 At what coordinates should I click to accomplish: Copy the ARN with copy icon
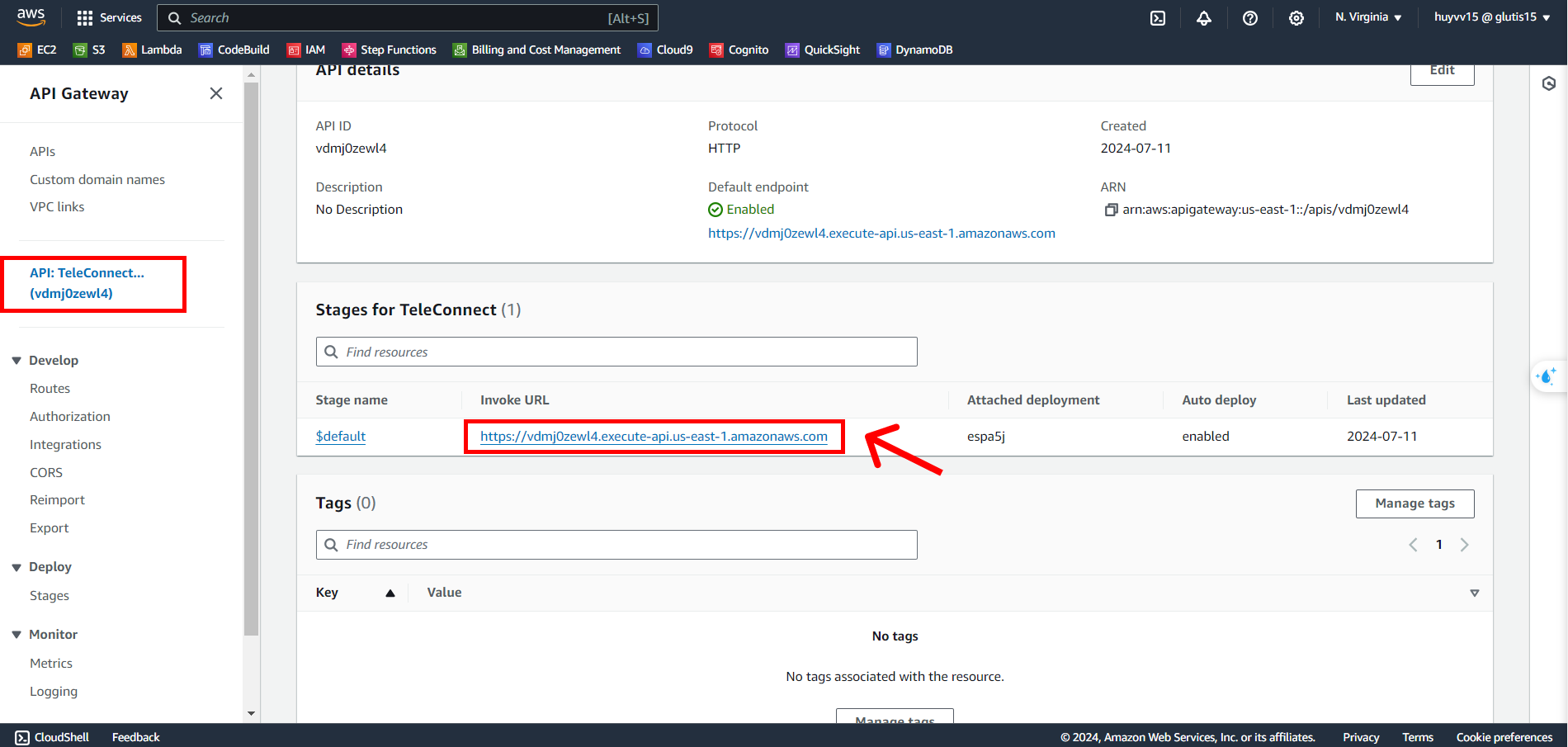1111,210
